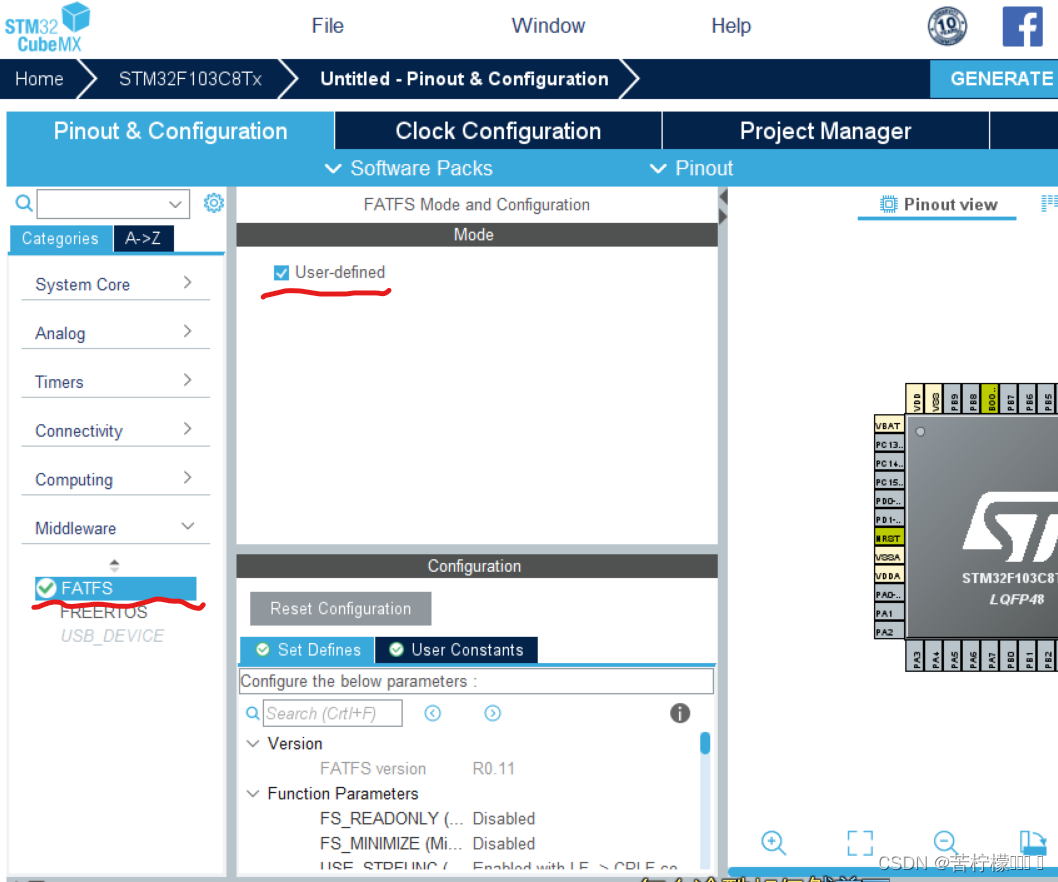Screen dimensions: 1058x882
Task: Select the Pinout & Configuration tab
Action: tap(170, 130)
